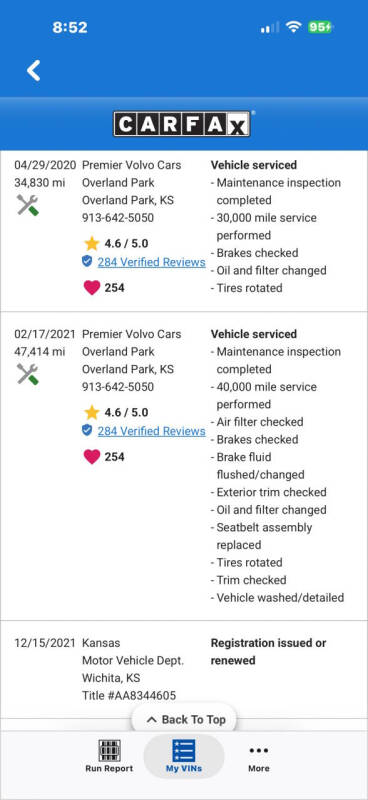Tap phone number 913-642-5050 in the 2021 record
368x800 pixels.
(x=118, y=387)
